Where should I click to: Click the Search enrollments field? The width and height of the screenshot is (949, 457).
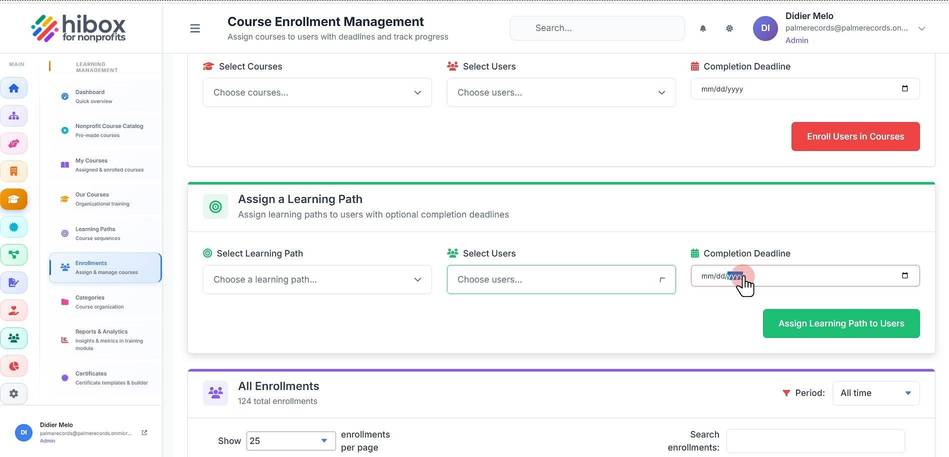point(815,441)
